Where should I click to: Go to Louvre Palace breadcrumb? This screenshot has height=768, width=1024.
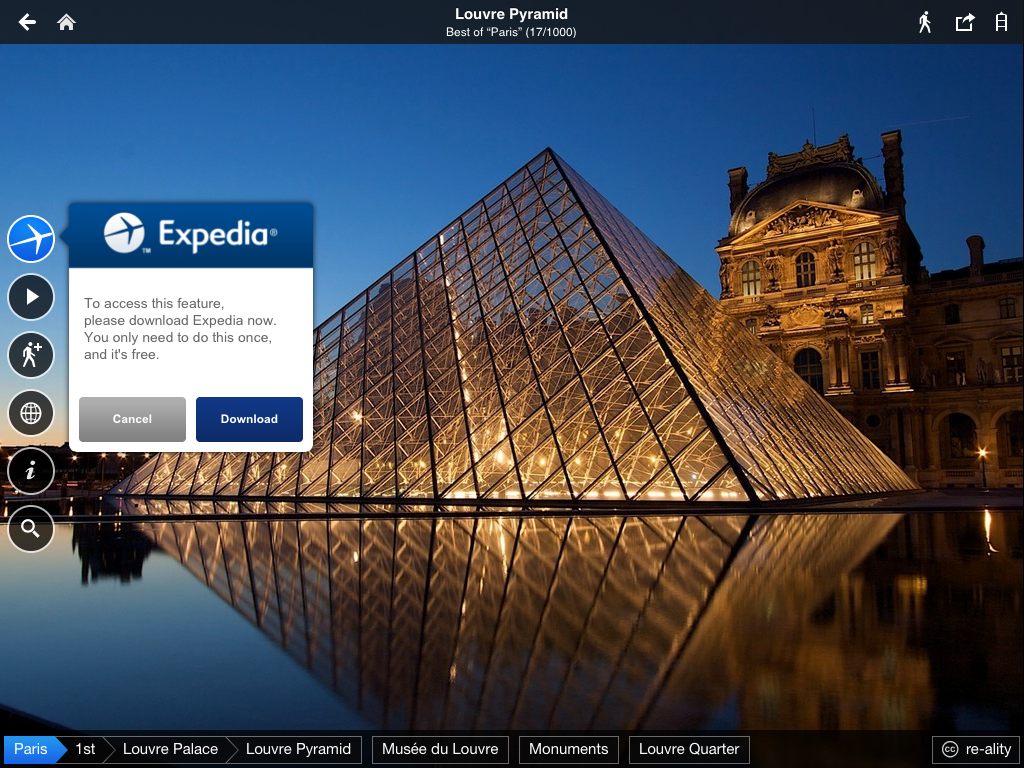coord(170,749)
